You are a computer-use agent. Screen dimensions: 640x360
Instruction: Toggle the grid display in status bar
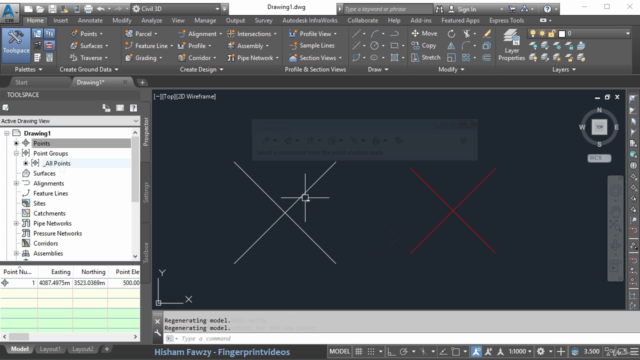click(x=358, y=351)
